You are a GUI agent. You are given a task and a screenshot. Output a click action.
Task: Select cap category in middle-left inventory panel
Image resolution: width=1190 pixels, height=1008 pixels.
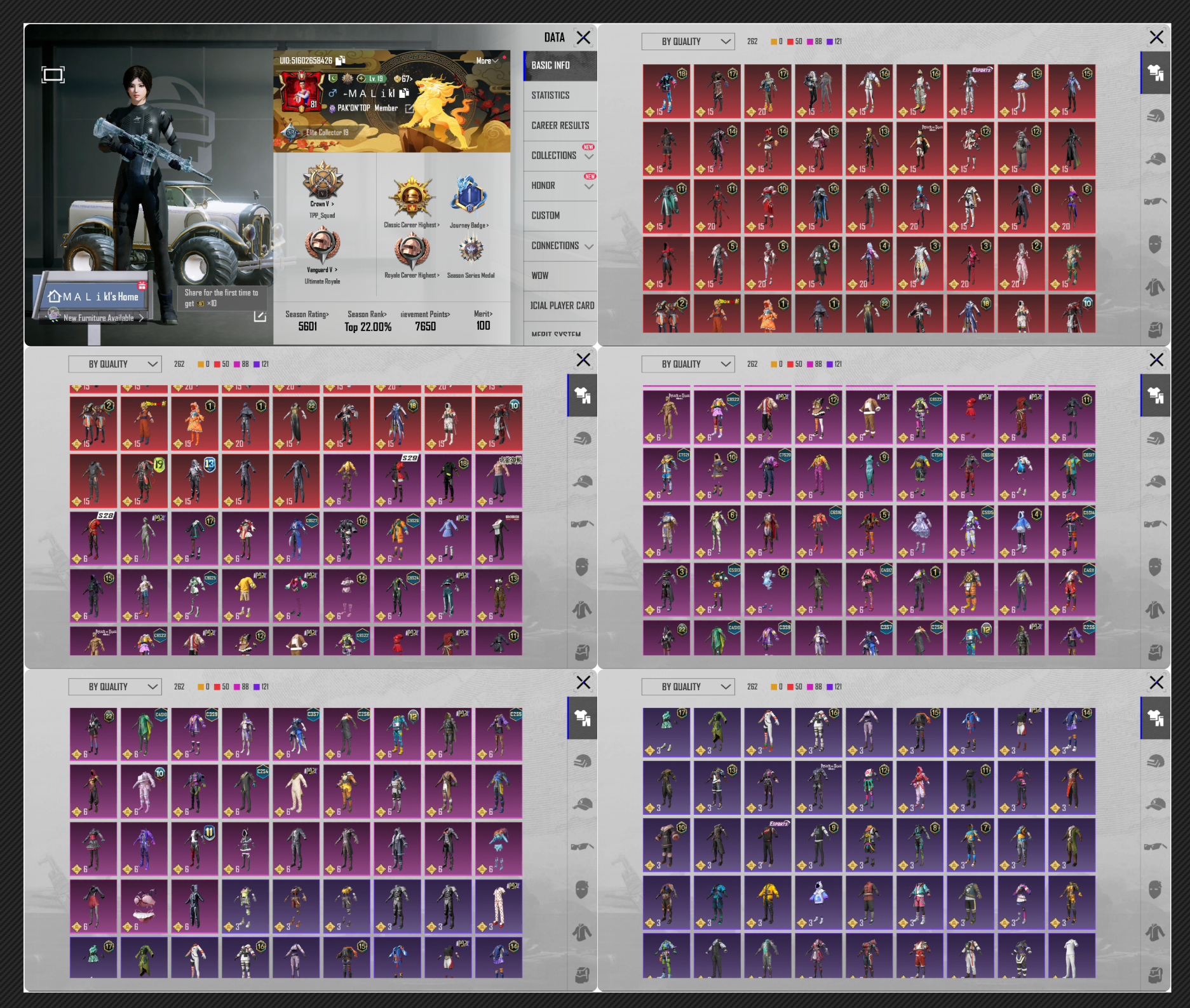[582, 481]
